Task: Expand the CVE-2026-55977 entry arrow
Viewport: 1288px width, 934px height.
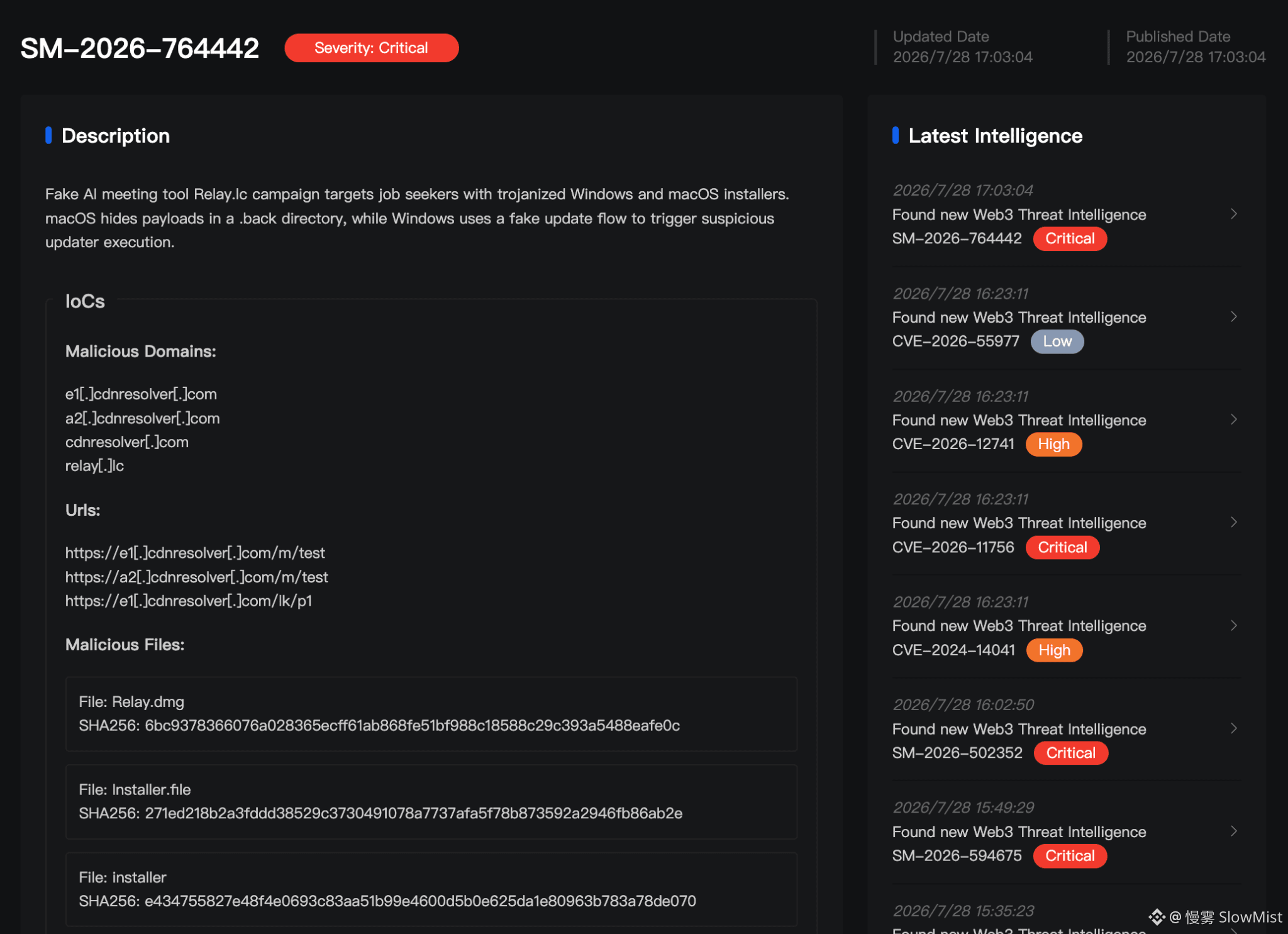Action: point(1234,316)
